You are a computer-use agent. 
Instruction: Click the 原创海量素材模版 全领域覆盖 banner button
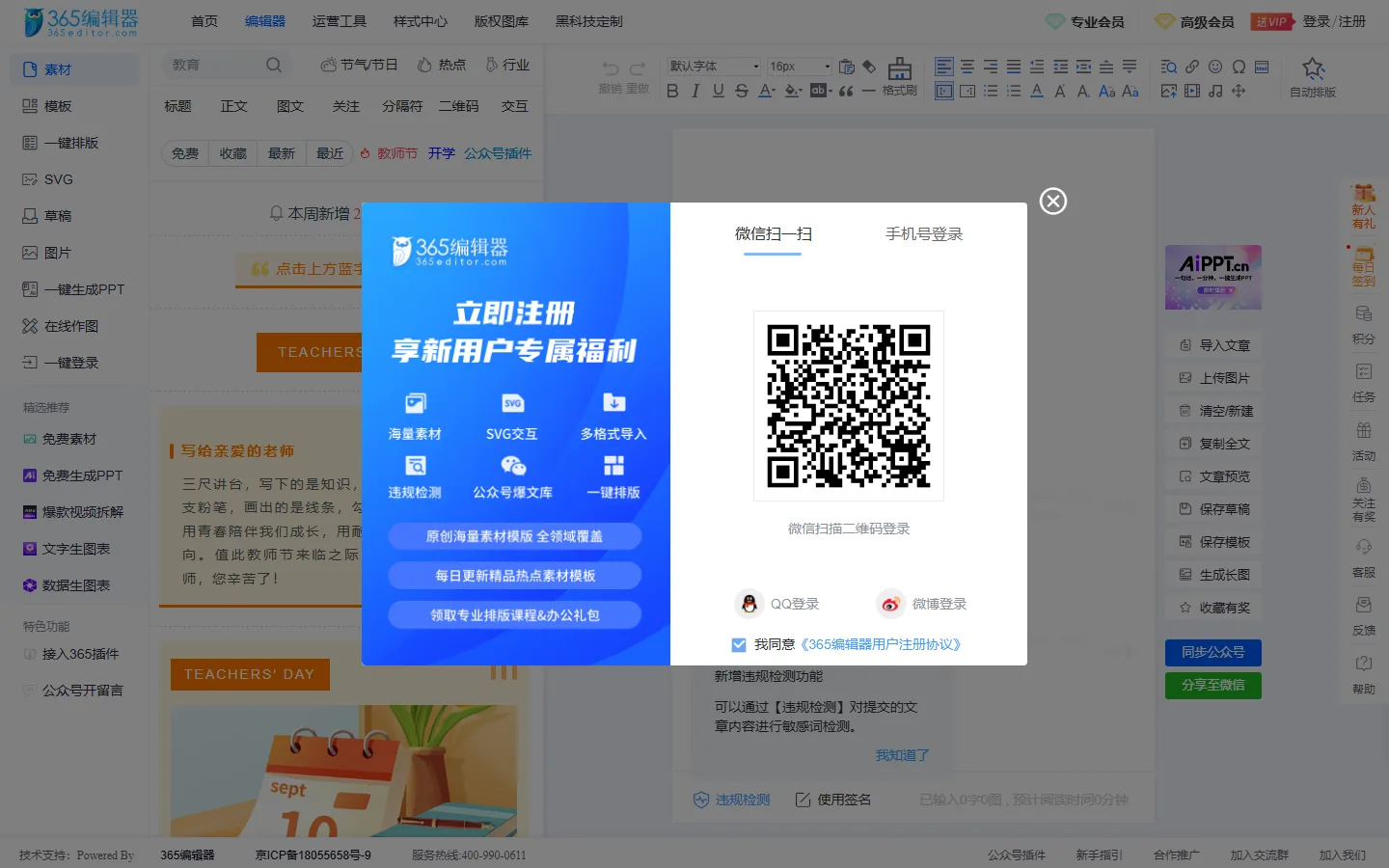point(515,536)
